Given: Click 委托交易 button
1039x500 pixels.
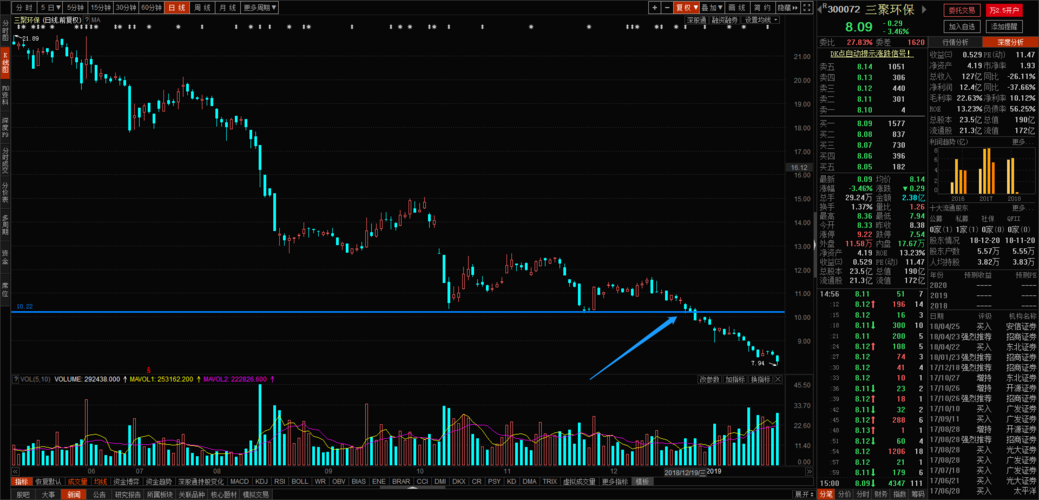Looking at the screenshot, I should [963, 10].
